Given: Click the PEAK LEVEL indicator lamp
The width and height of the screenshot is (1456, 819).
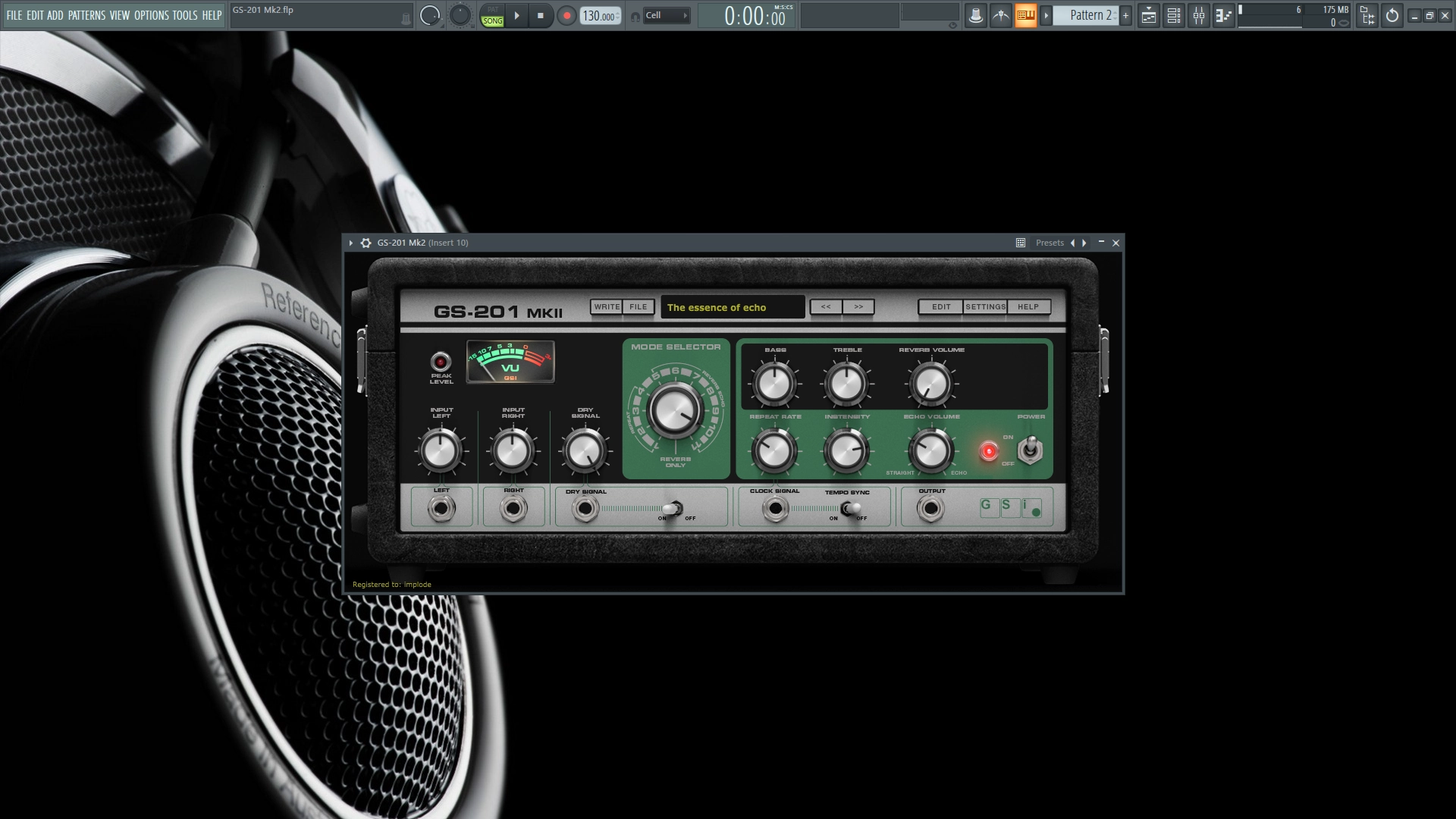Looking at the screenshot, I should 441,362.
